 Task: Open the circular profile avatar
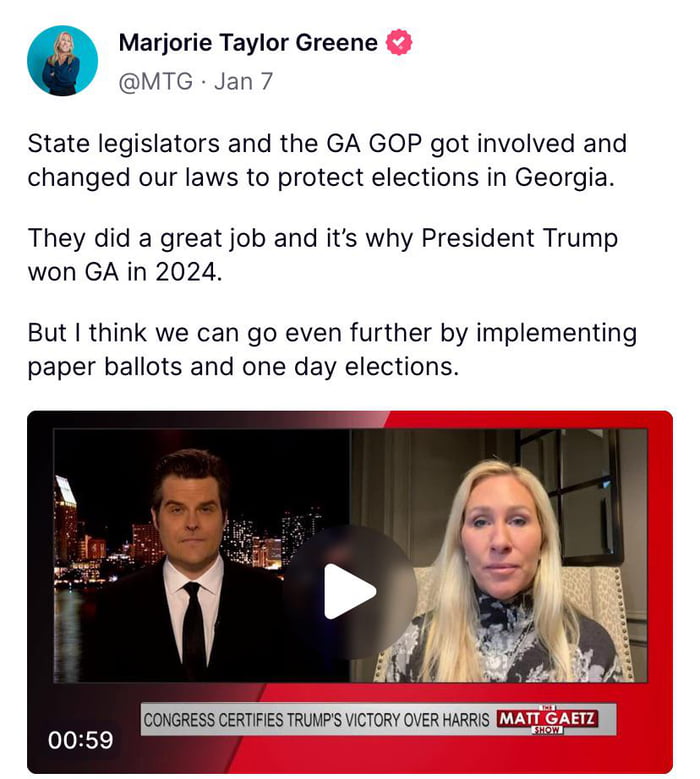[63, 61]
